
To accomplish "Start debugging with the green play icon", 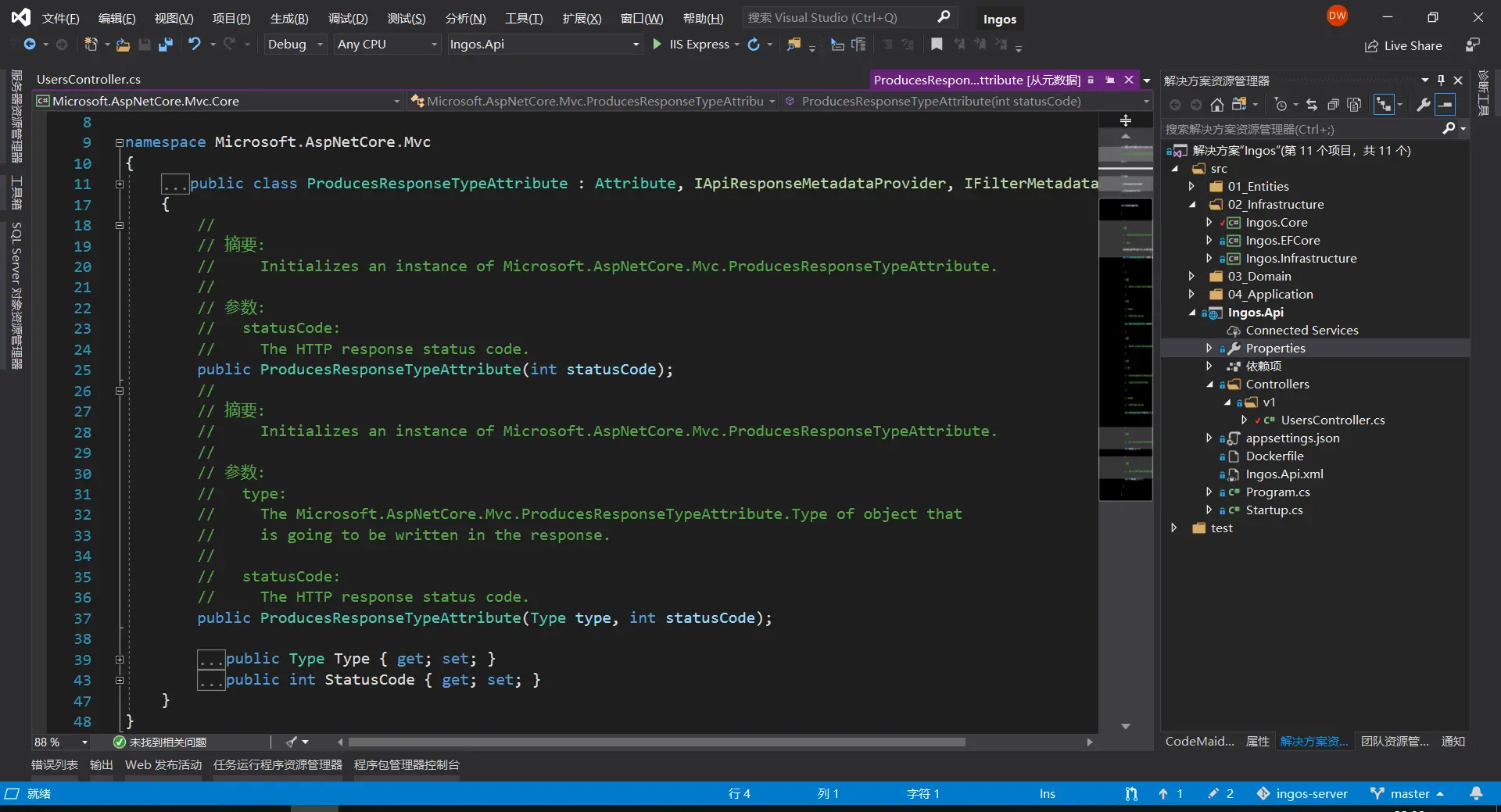I will [657, 45].
